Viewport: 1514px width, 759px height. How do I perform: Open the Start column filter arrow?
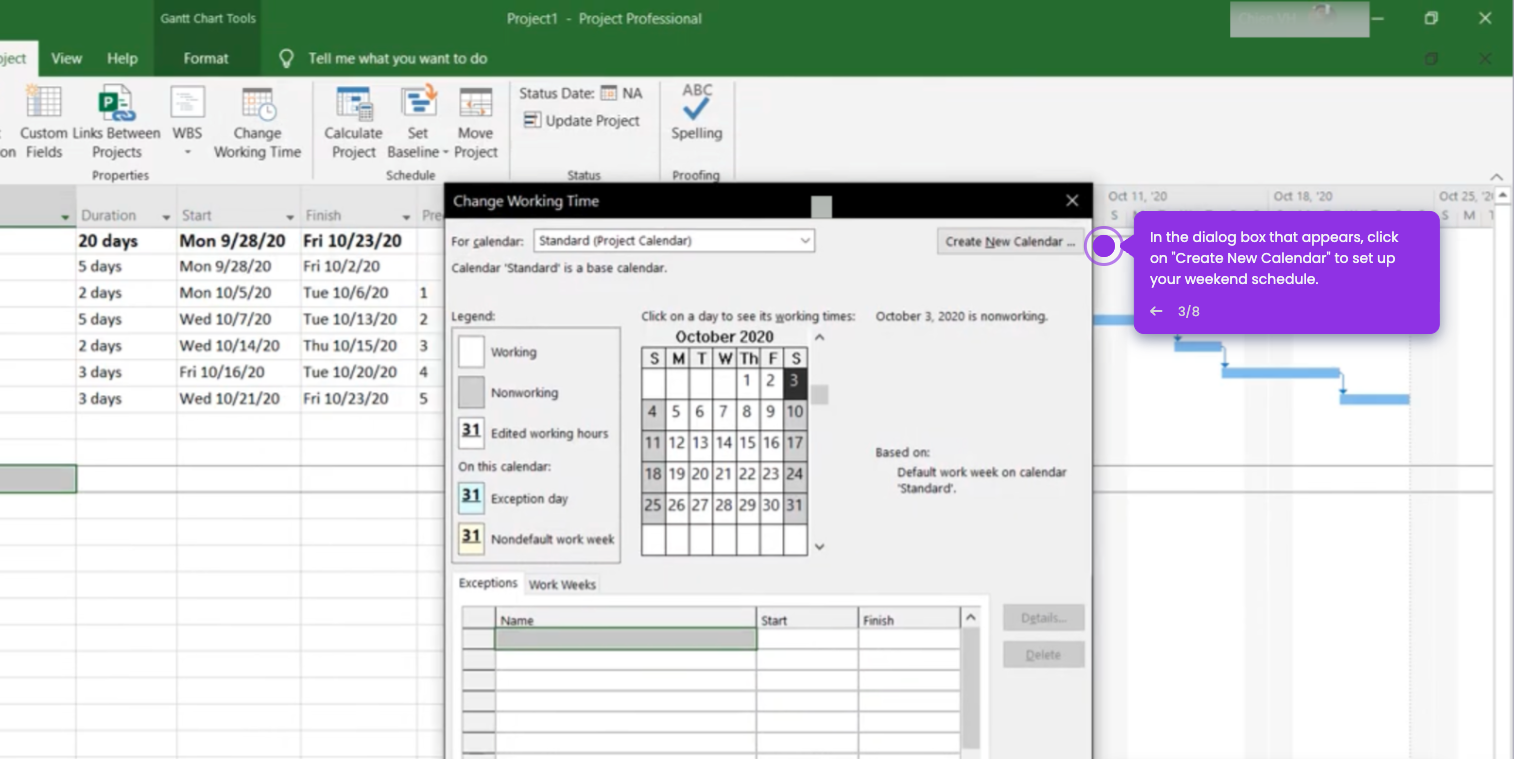tap(290, 217)
